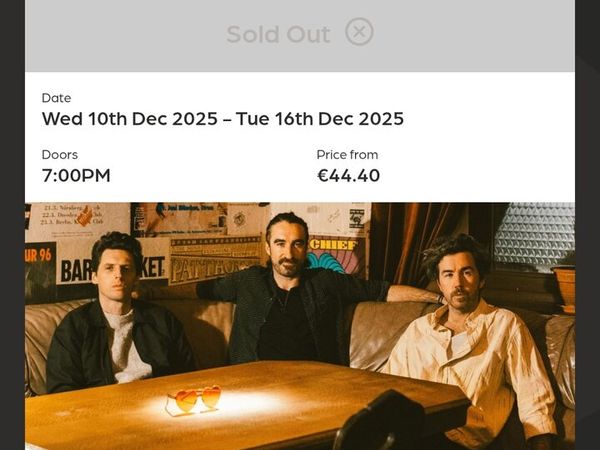
Task: Click the €44.40 ticket price
Action: coord(348,176)
